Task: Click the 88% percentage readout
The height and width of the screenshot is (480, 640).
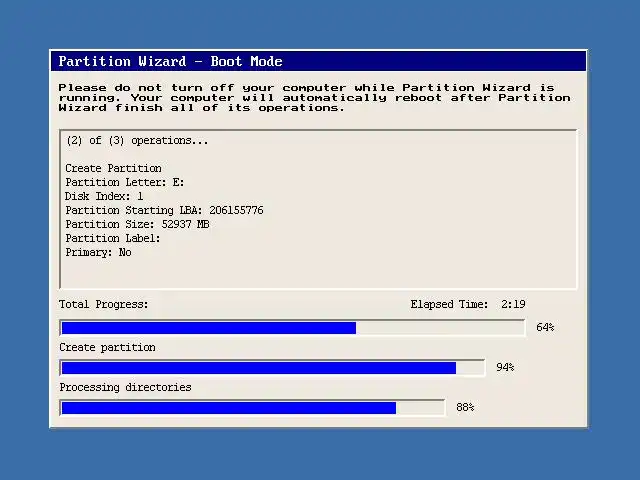Action: click(465, 407)
